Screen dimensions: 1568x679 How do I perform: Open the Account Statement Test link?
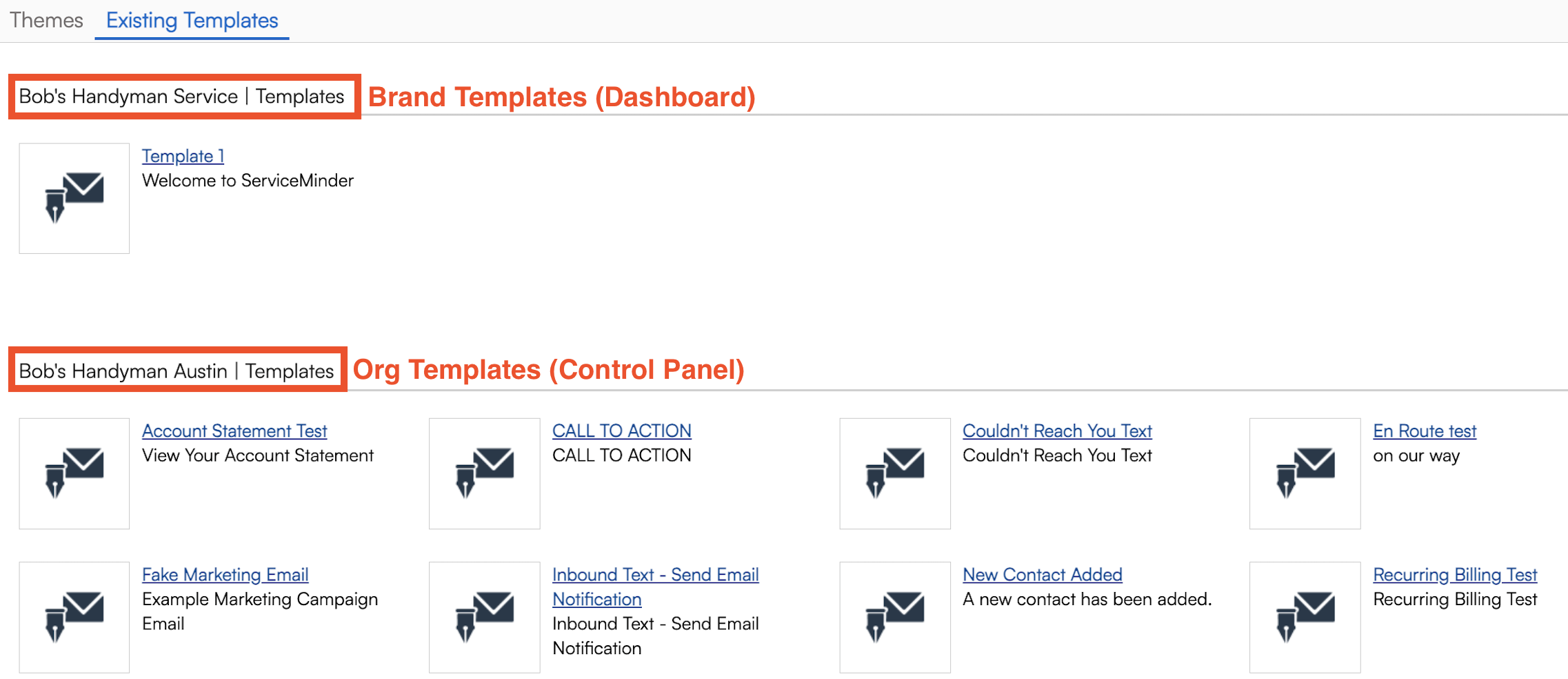pos(234,431)
